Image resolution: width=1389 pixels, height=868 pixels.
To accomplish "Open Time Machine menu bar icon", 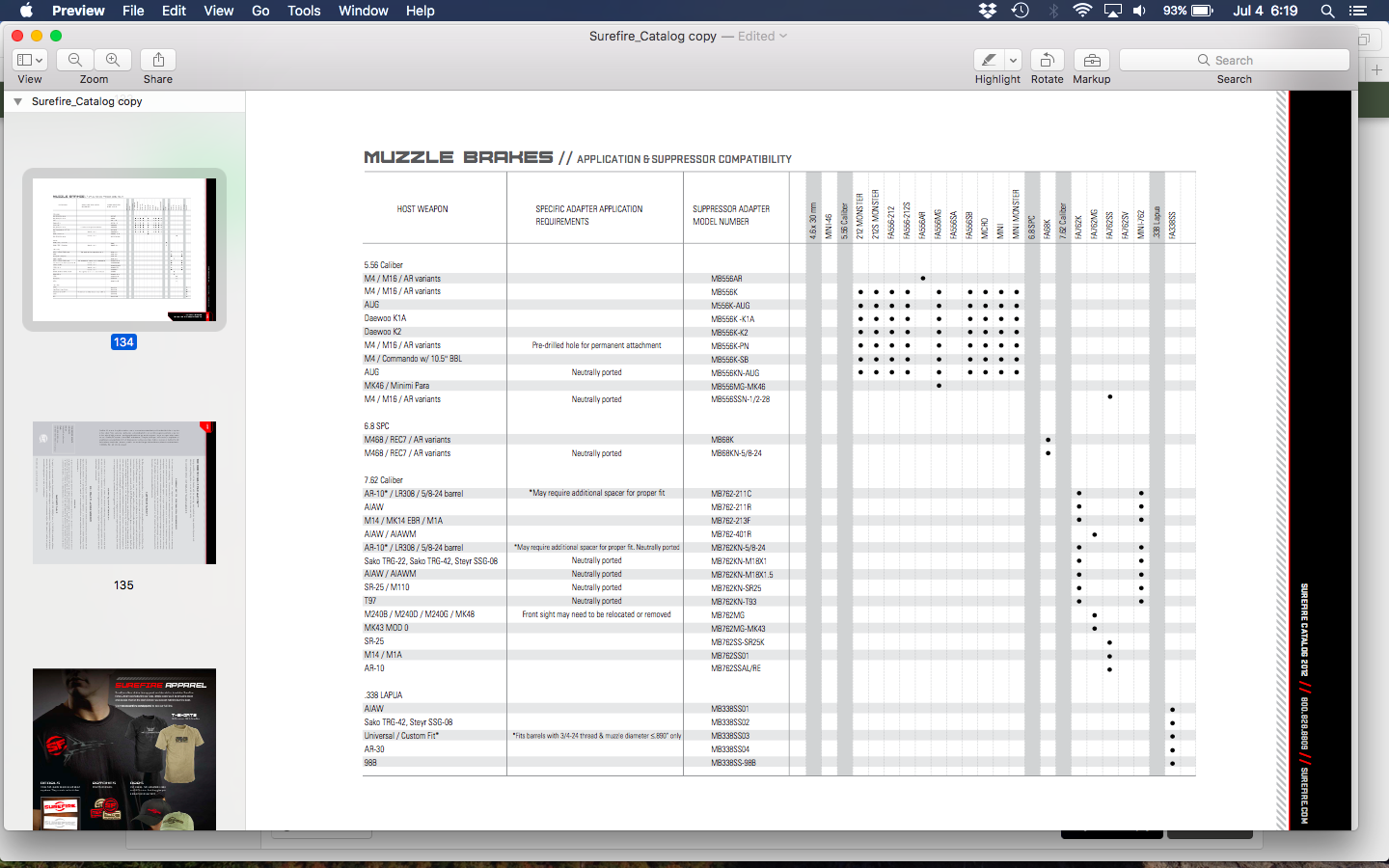I will coord(1021,11).
